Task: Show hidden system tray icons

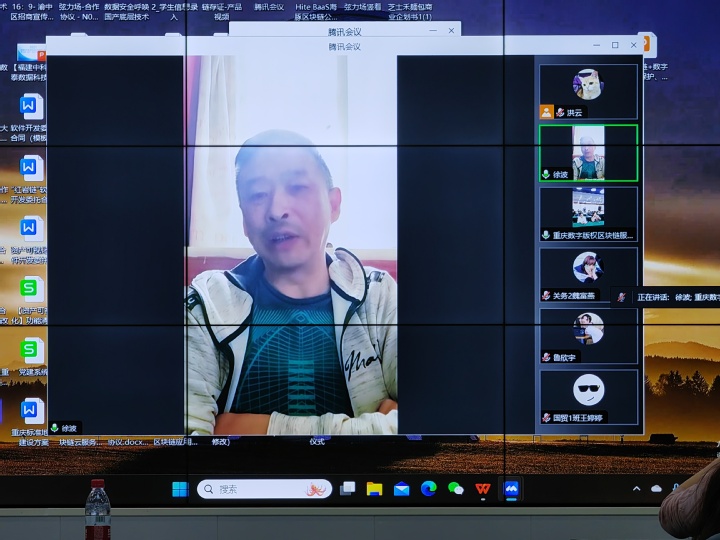Action: click(636, 489)
